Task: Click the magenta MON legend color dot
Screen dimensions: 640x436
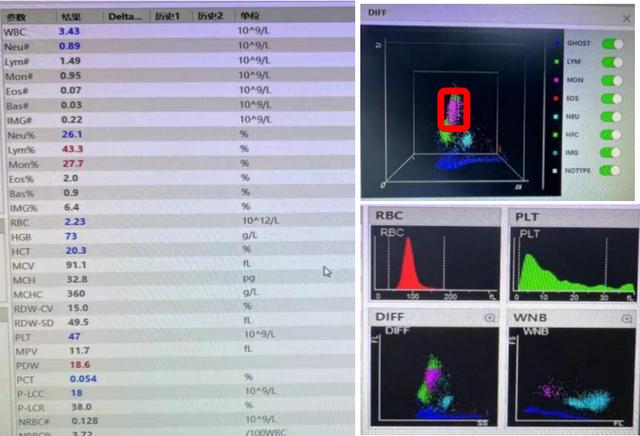Action: [x=556, y=80]
